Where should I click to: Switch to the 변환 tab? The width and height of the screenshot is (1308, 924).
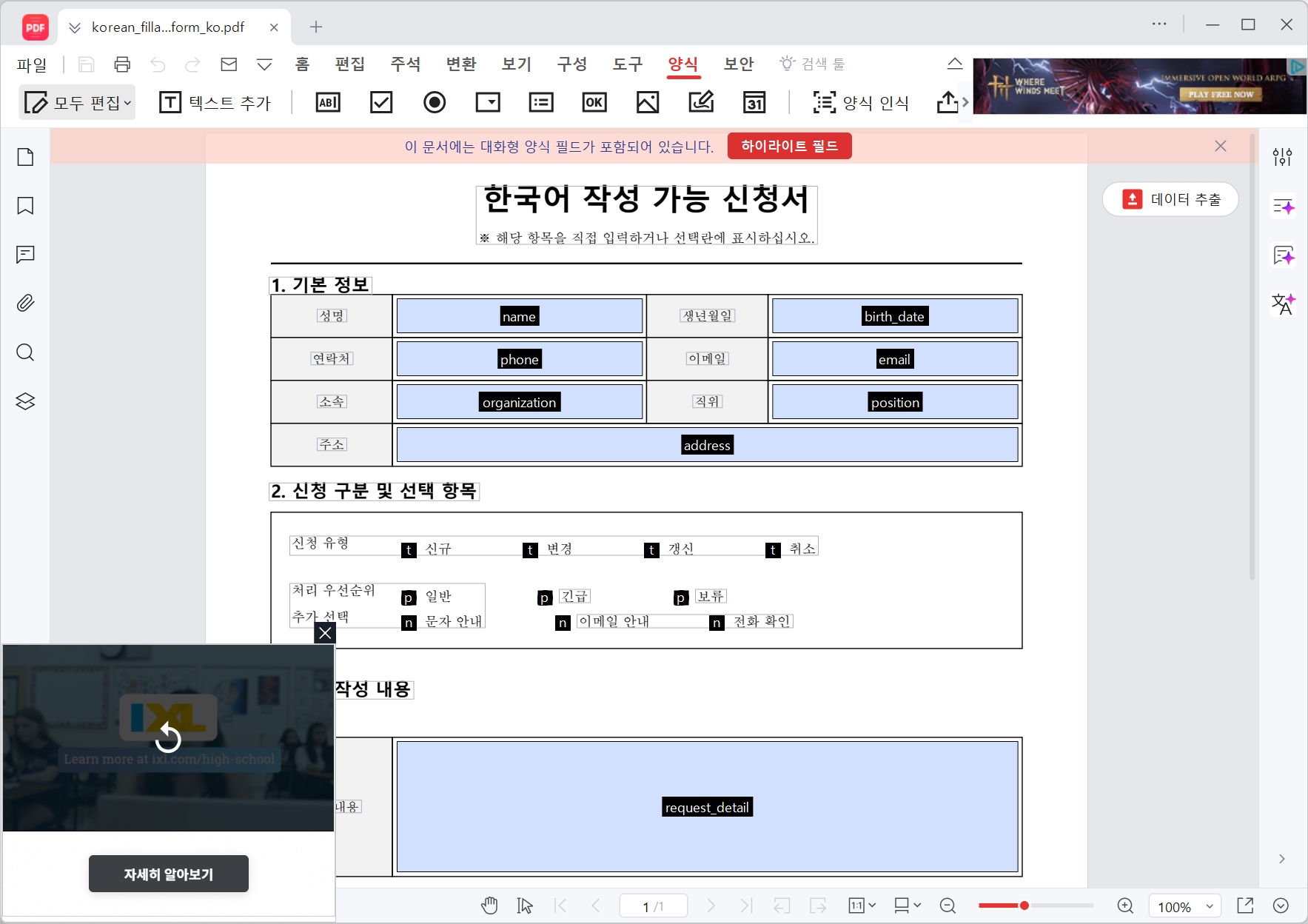tap(461, 64)
